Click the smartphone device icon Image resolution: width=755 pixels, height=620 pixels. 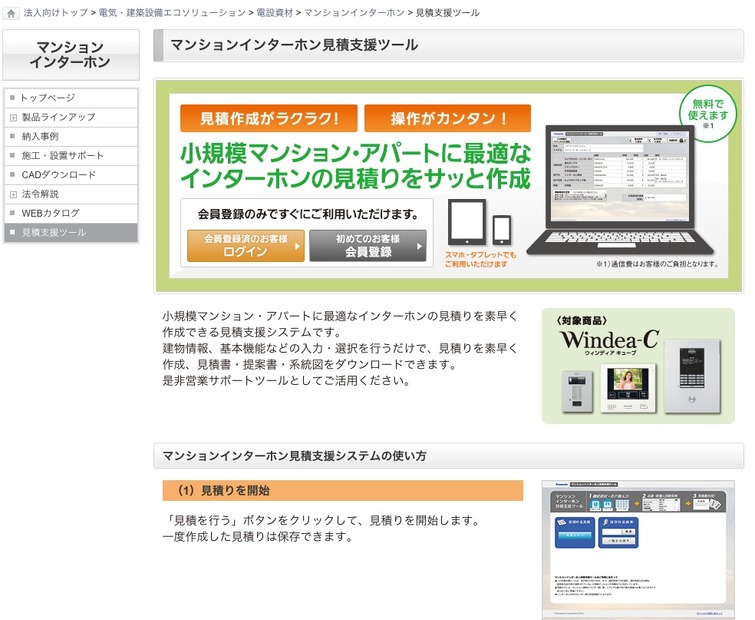tap(502, 229)
